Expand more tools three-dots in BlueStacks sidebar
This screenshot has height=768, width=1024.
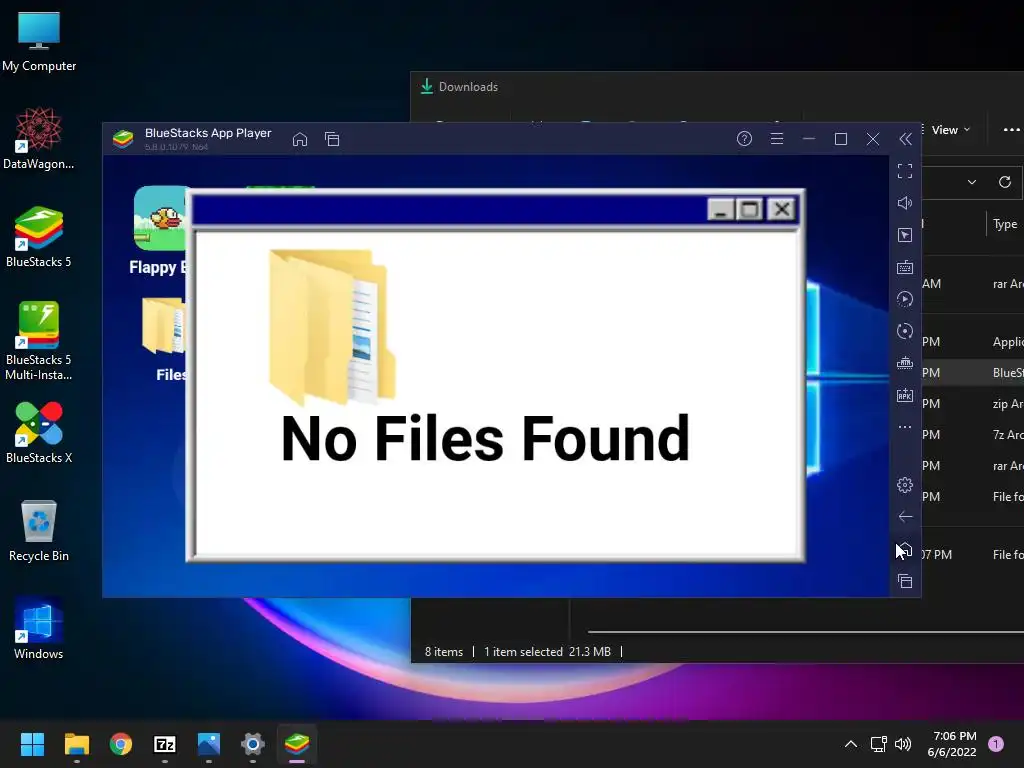(904, 427)
